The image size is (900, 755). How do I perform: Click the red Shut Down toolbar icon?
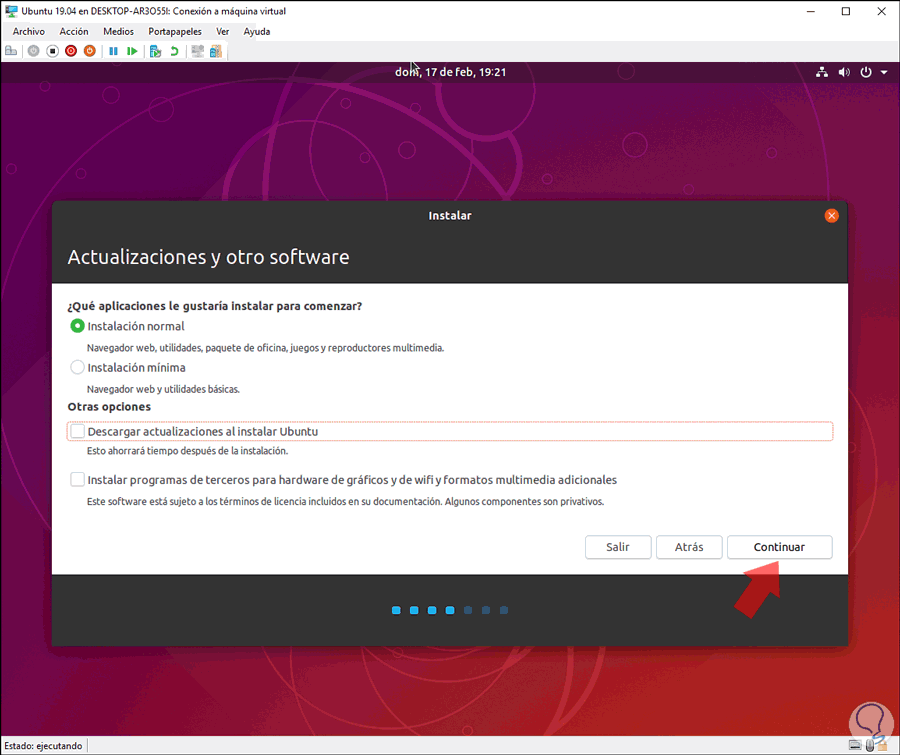(x=71, y=51)
